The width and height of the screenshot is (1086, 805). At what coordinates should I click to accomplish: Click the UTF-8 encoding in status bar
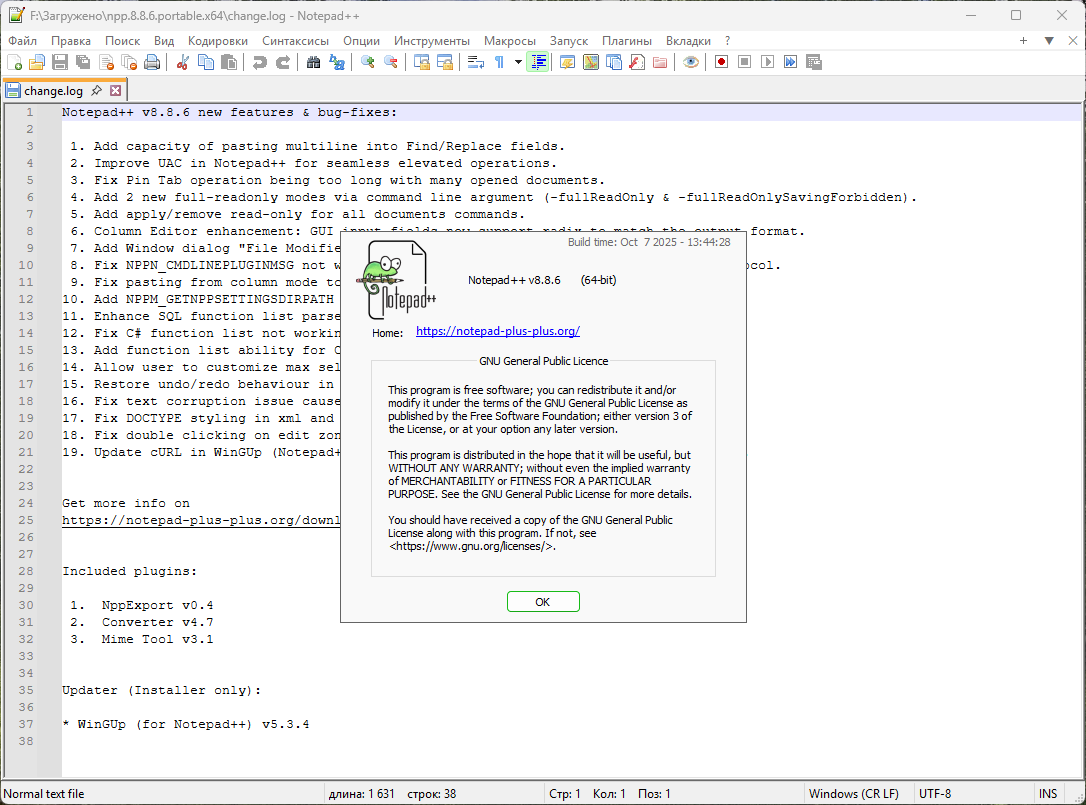tap(935, 794)
